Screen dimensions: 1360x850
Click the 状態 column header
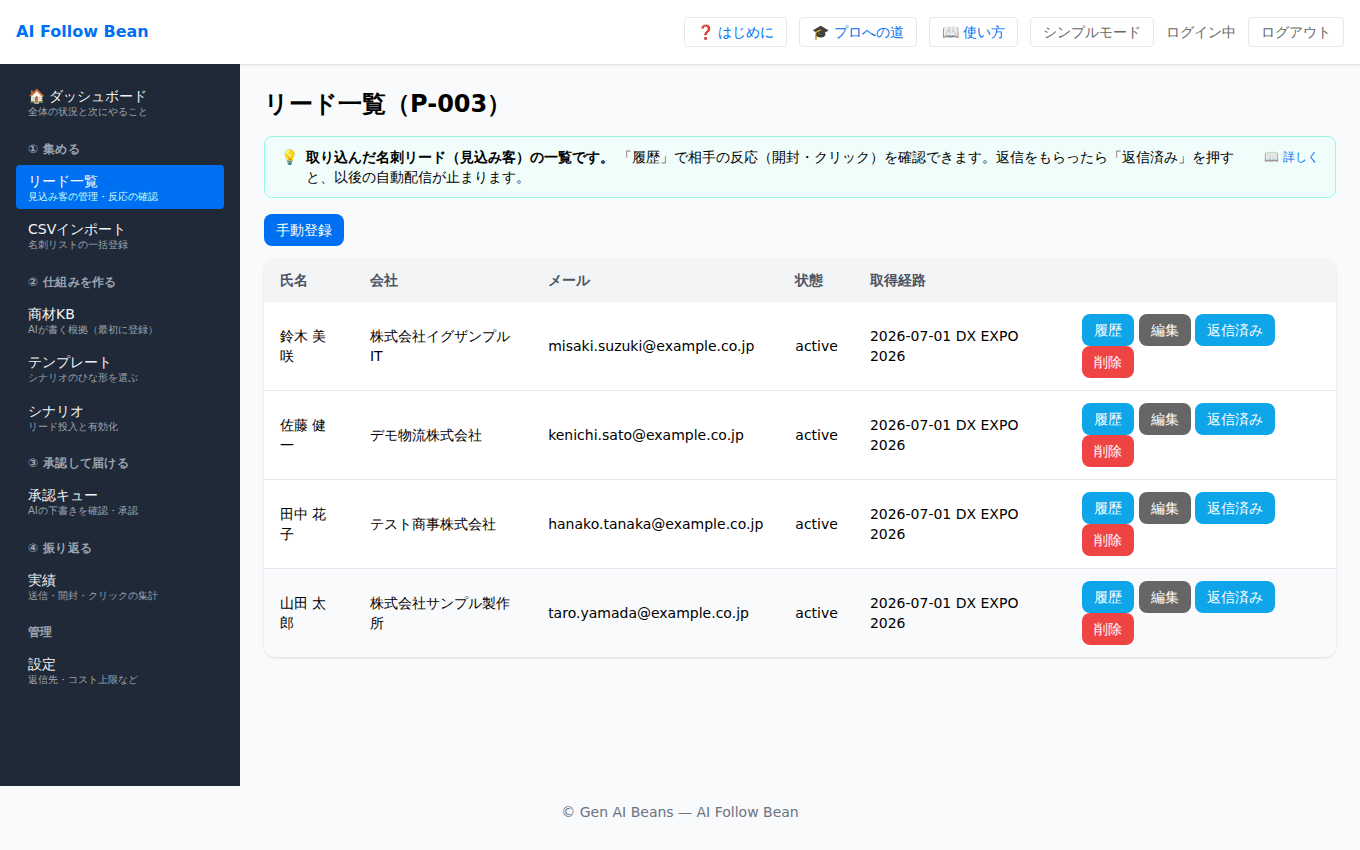coord(809,280)
